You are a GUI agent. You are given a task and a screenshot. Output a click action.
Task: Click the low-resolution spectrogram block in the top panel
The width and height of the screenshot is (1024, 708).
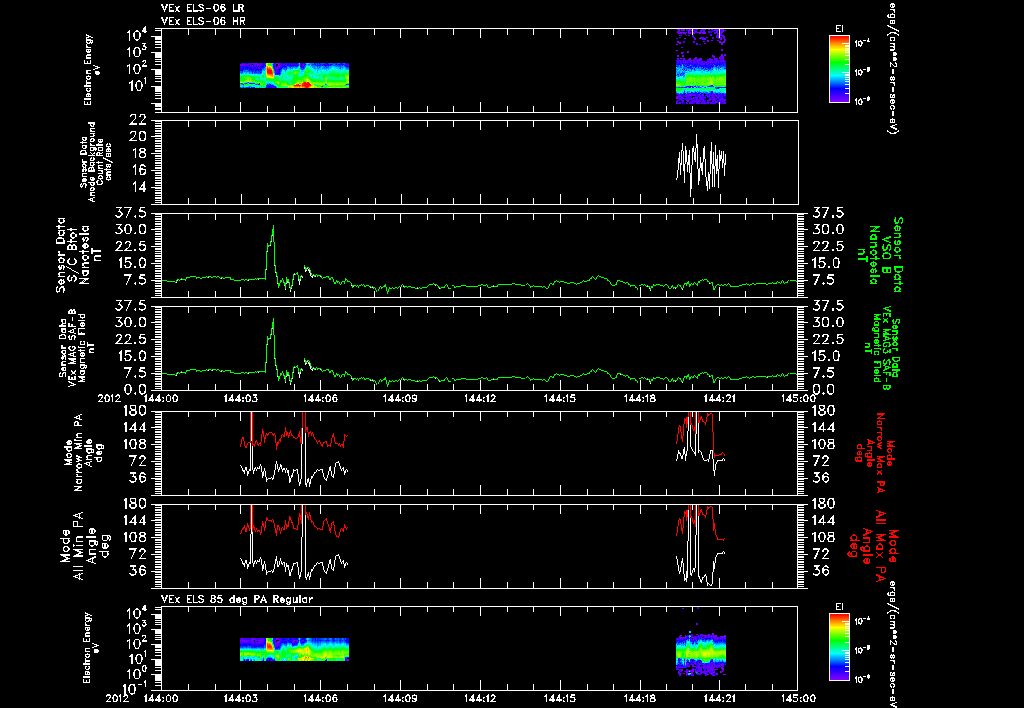295,75
